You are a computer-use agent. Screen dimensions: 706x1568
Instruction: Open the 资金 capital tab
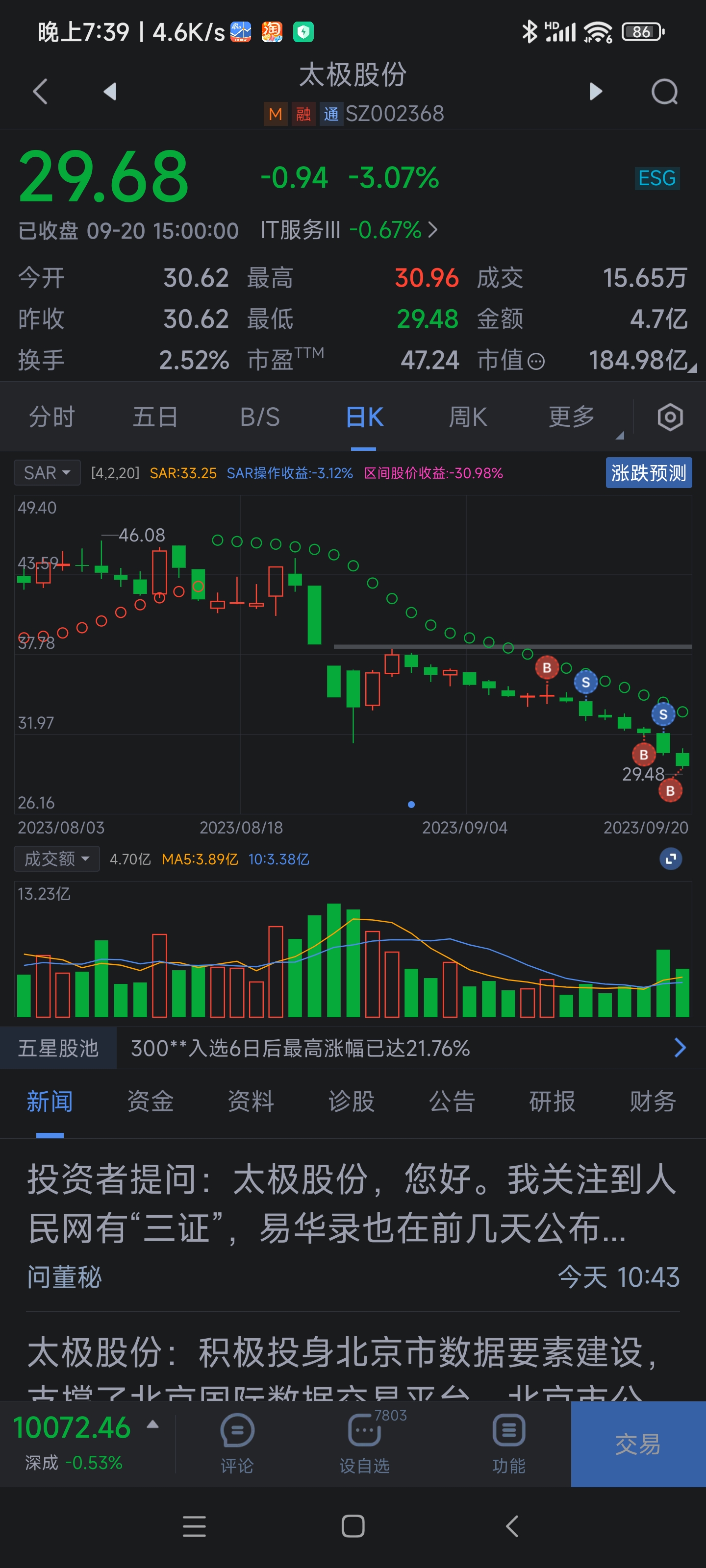[x=151, y=1102]
